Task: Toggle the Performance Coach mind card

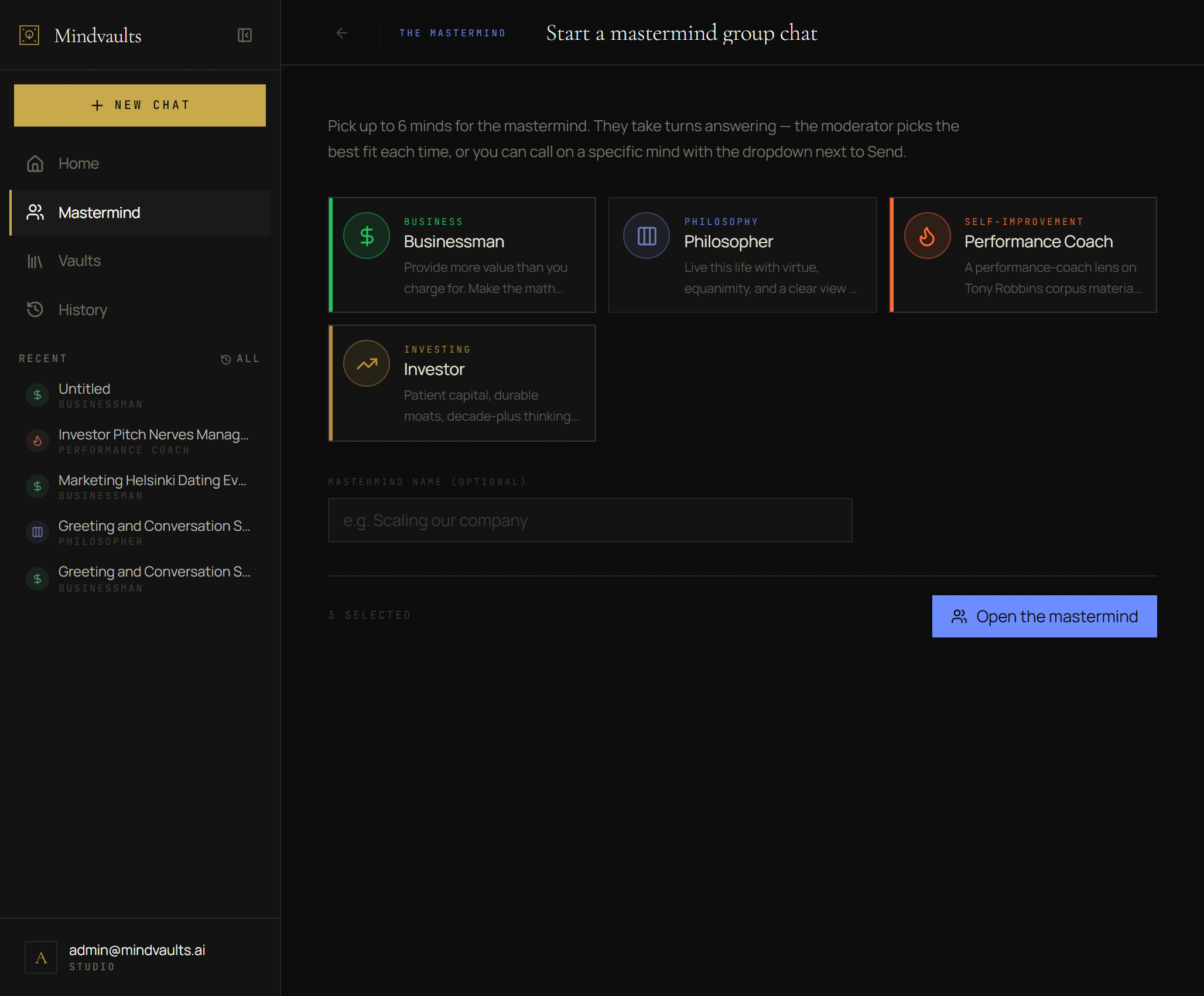Action: [1023, 255]
